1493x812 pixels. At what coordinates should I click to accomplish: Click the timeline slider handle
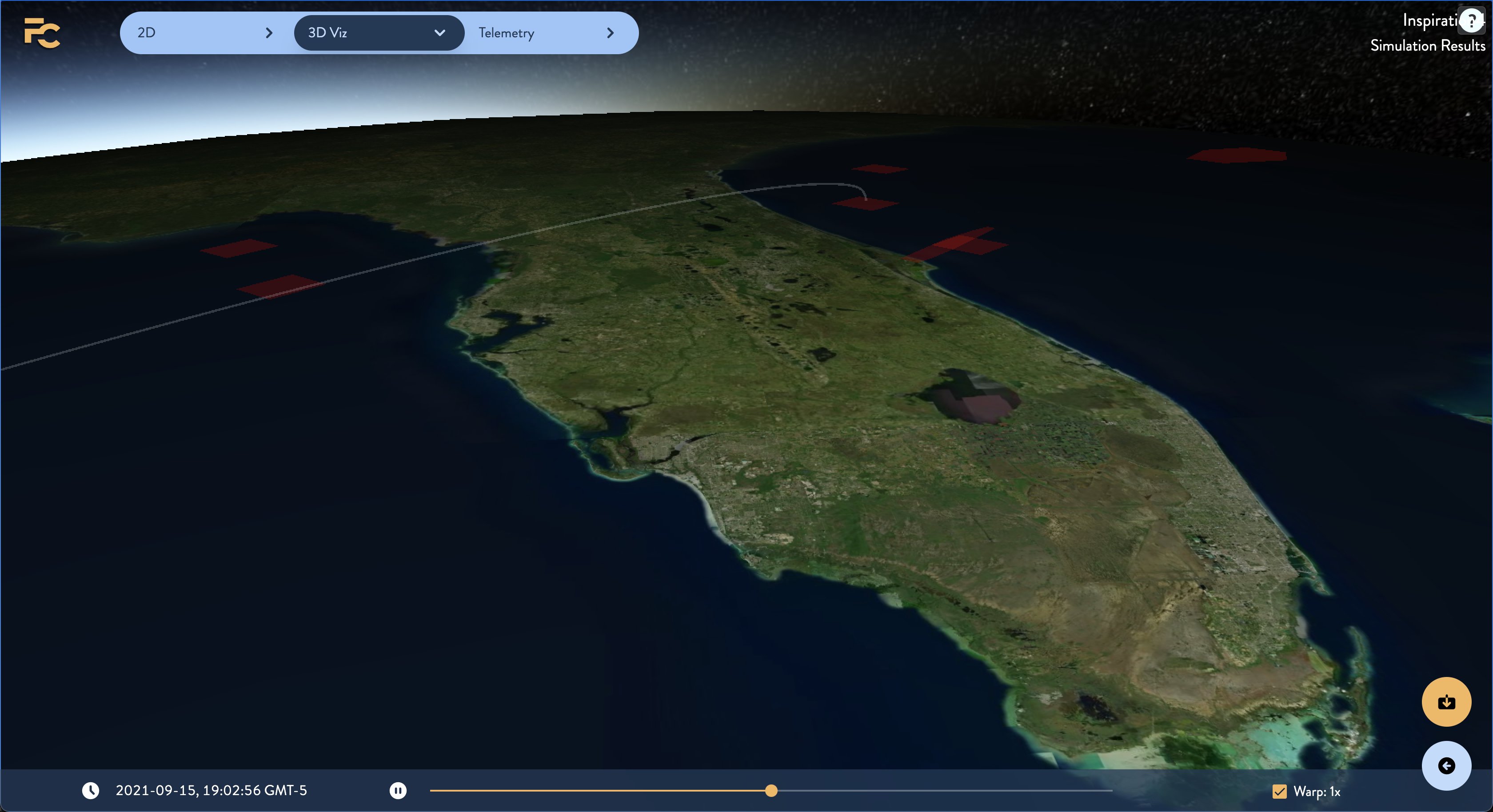(771, 791)
